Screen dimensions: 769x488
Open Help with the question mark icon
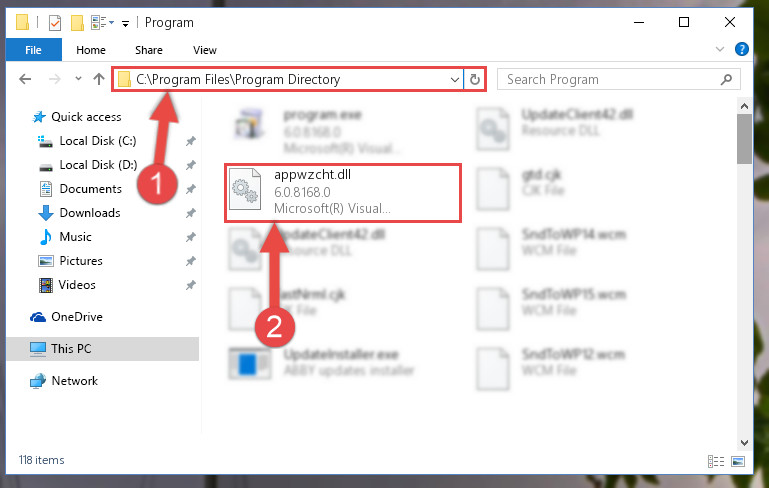coord(742,49)
